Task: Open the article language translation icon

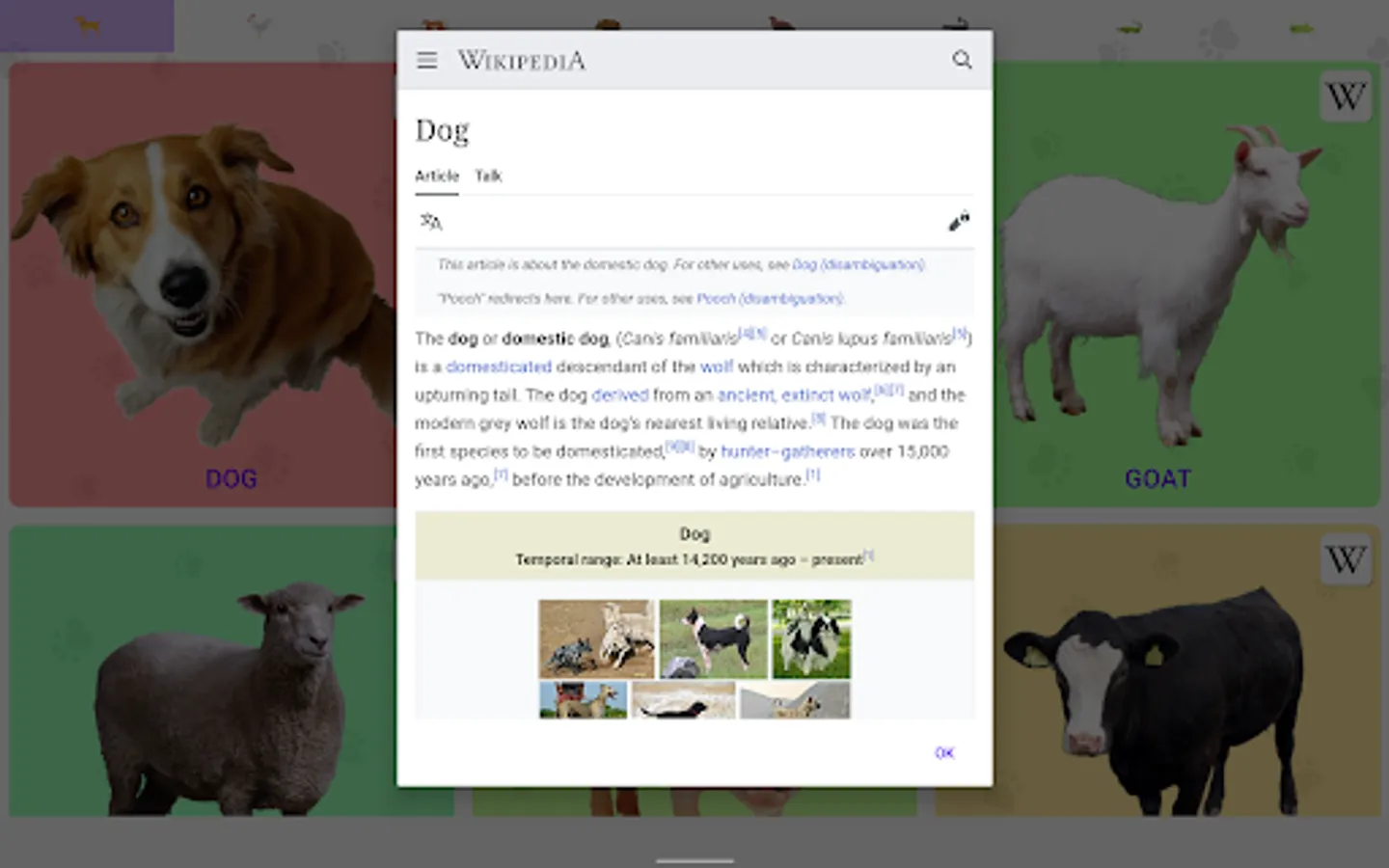Action: [x=431, y=222]
